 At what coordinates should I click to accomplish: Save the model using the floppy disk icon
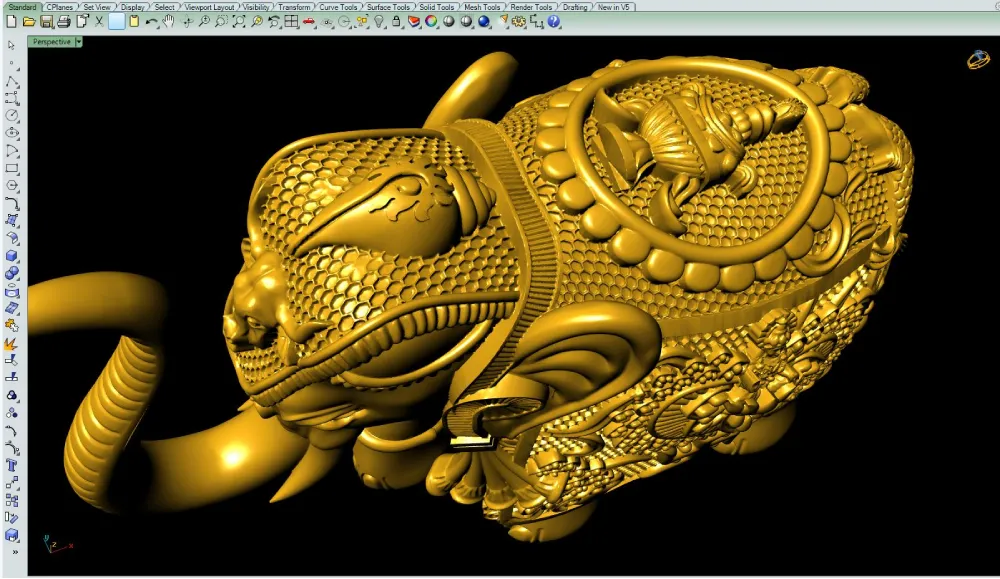pyautogui.click(x=46, y=21)
